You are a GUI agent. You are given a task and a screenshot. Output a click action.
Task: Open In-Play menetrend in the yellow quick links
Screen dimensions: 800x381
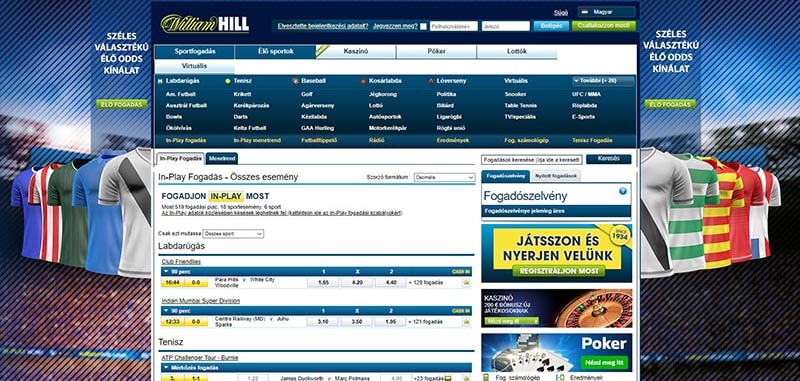tap(257, 140)
